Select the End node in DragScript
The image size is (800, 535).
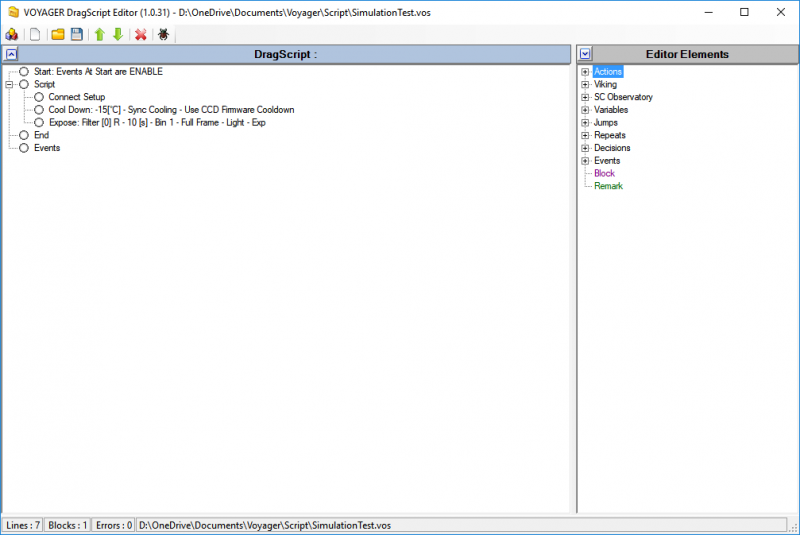click(x=41, y=135)
